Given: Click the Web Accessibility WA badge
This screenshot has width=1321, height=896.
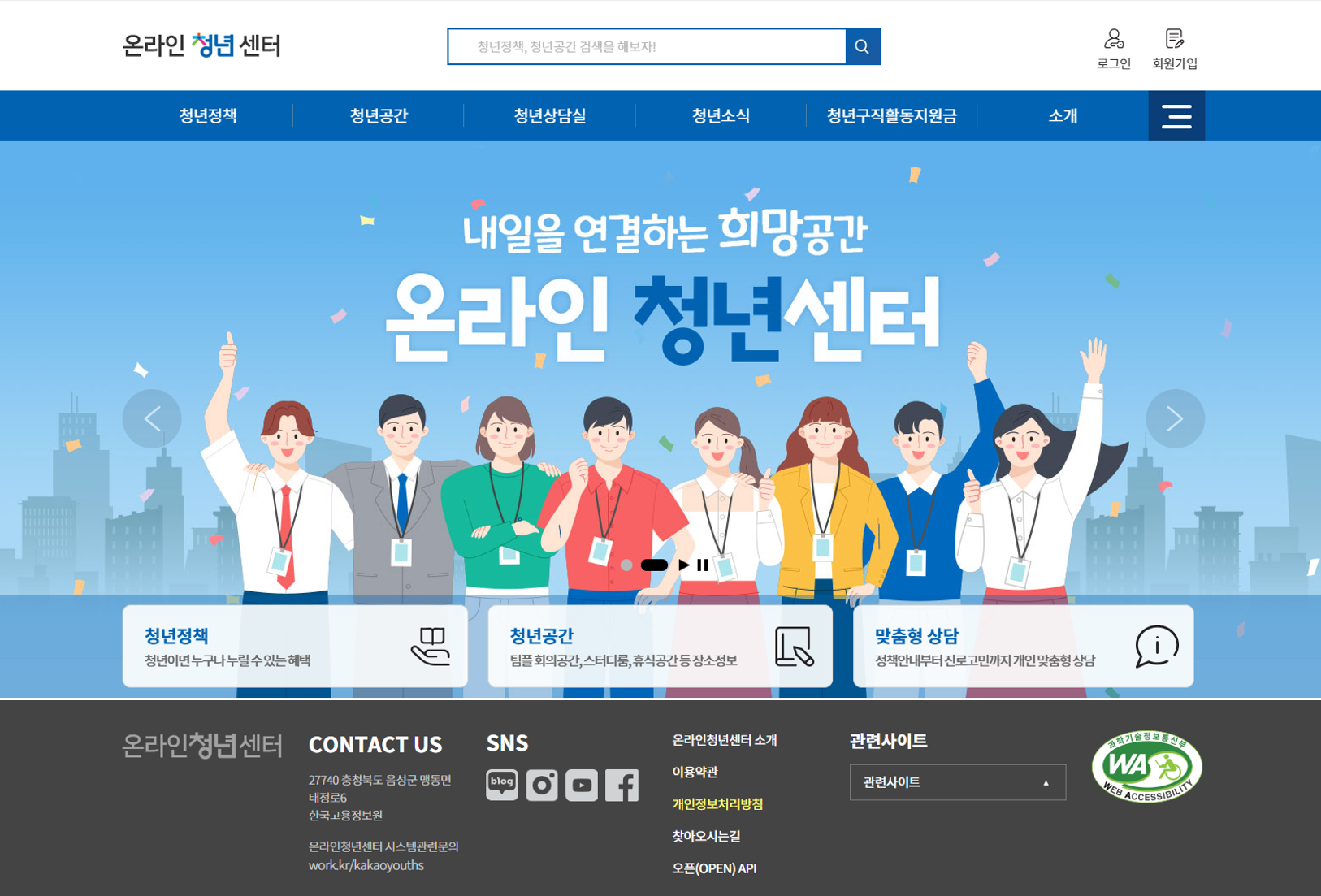Looking at the screenshot, I should pyautogui.click(x=1147, y=766).
